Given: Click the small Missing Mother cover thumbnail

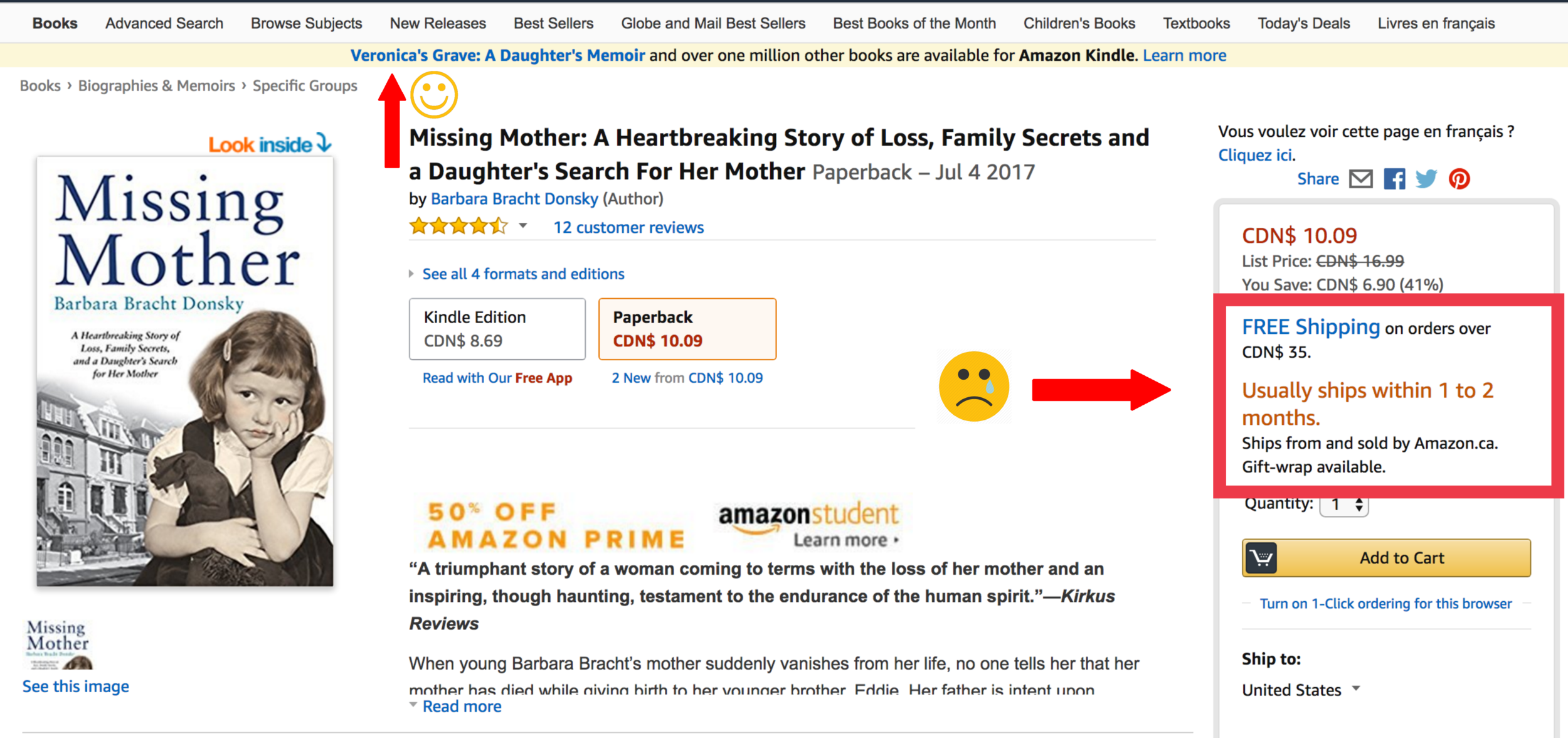Looking at the screenshot, I should [x=58, y=644].
